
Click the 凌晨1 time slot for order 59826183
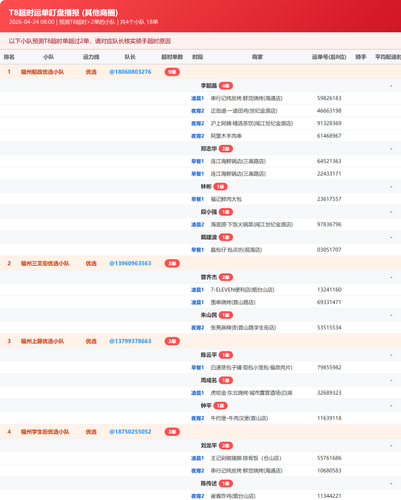[x=197, y=98]
